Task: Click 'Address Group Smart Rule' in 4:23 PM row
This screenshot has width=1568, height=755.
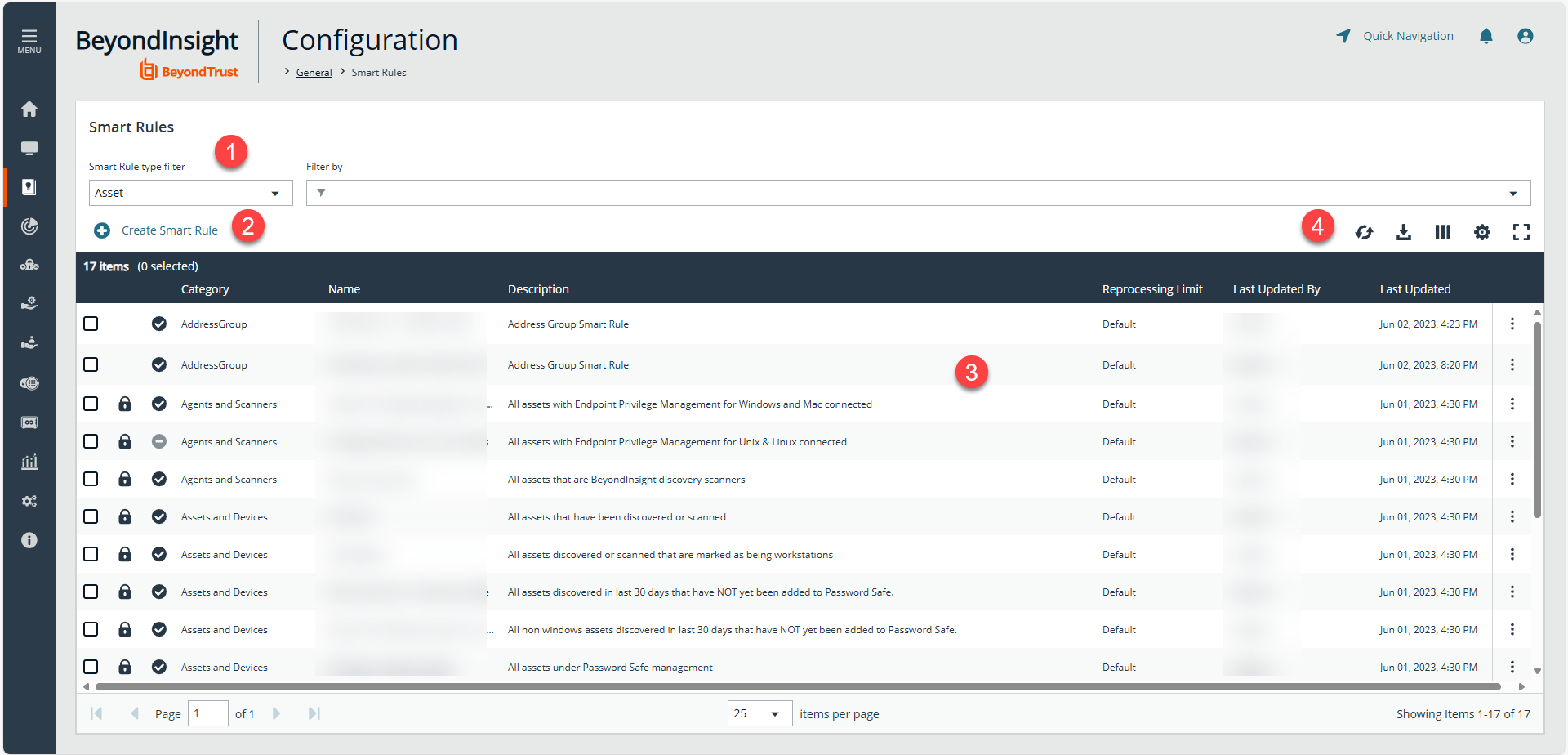Action: pyautogui.click(x=568, y=324)
